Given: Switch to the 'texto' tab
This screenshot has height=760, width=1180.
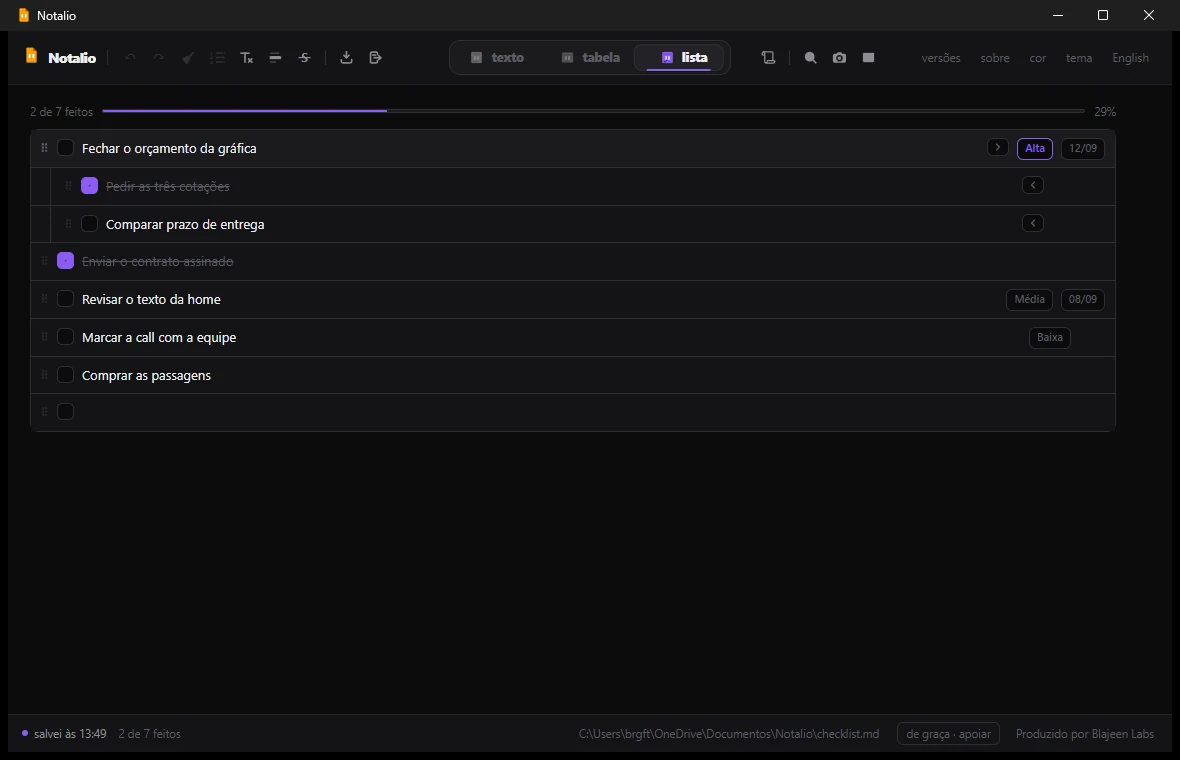Looking at the screenshot, I should point(497,58).
